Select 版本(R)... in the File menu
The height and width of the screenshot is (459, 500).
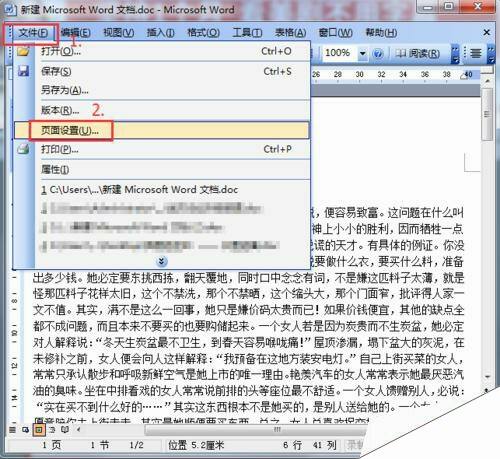(162, 110)
